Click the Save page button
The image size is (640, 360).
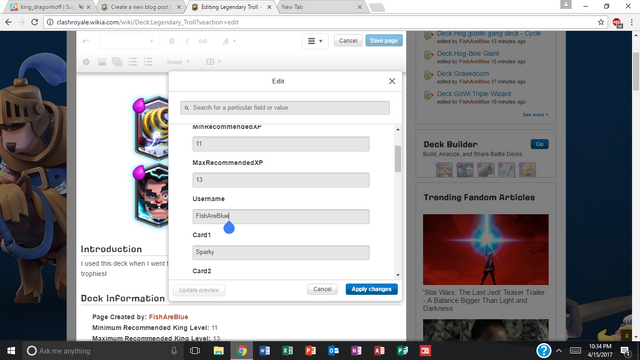point(384,40)
